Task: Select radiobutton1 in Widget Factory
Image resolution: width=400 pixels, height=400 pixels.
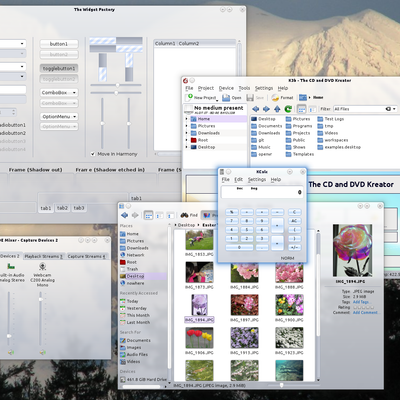Action: tap(13, 125)
